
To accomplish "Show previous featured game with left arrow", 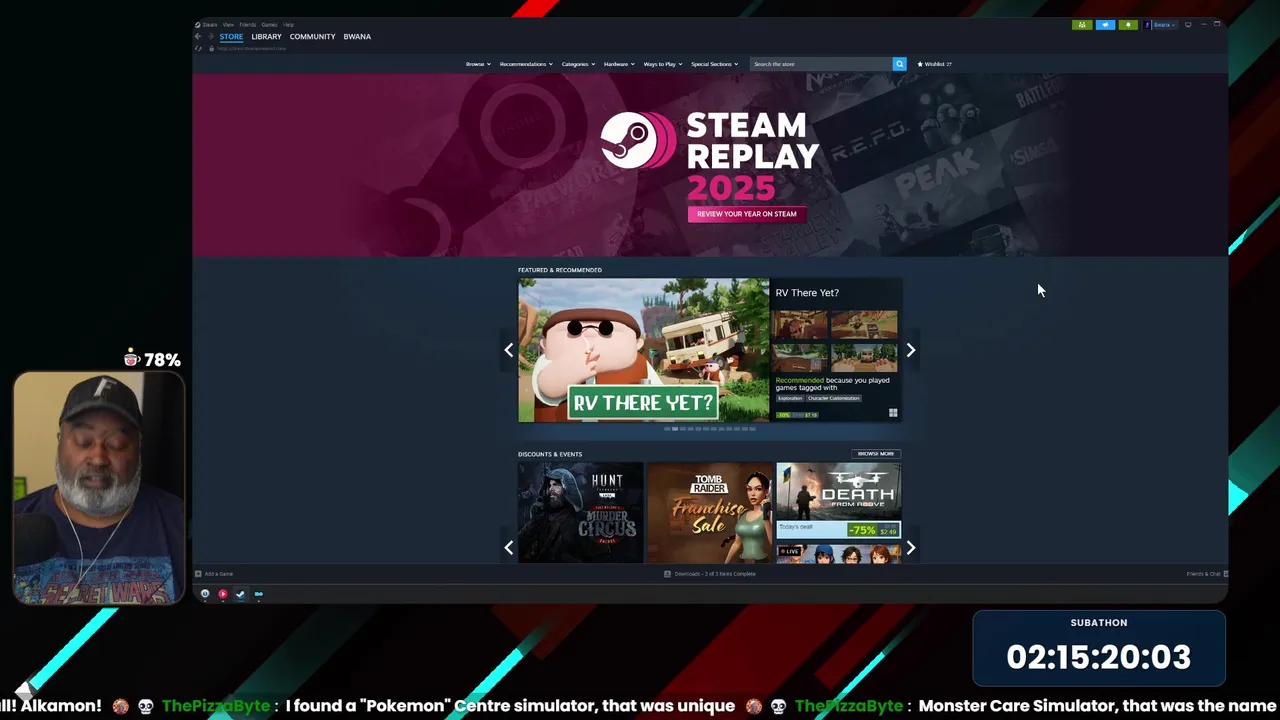I will 509,350.
